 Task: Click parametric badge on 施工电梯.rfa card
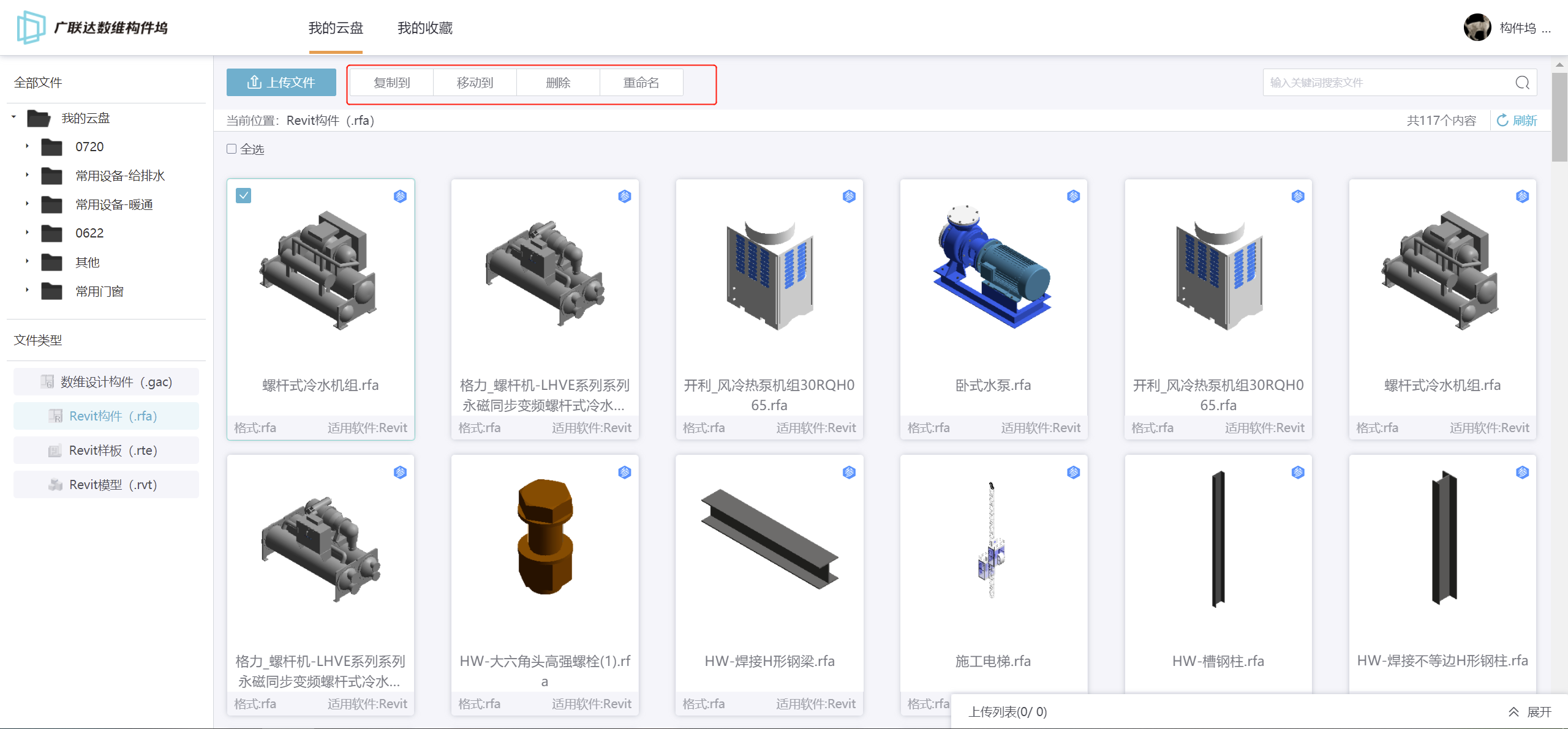click(x=1073, y=472)
